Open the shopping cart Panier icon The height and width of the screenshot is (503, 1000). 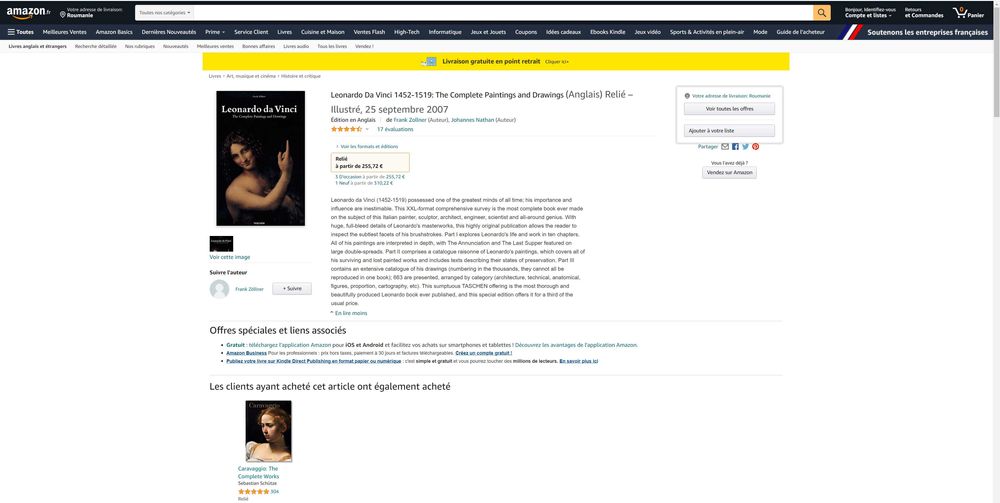point(967,13)
